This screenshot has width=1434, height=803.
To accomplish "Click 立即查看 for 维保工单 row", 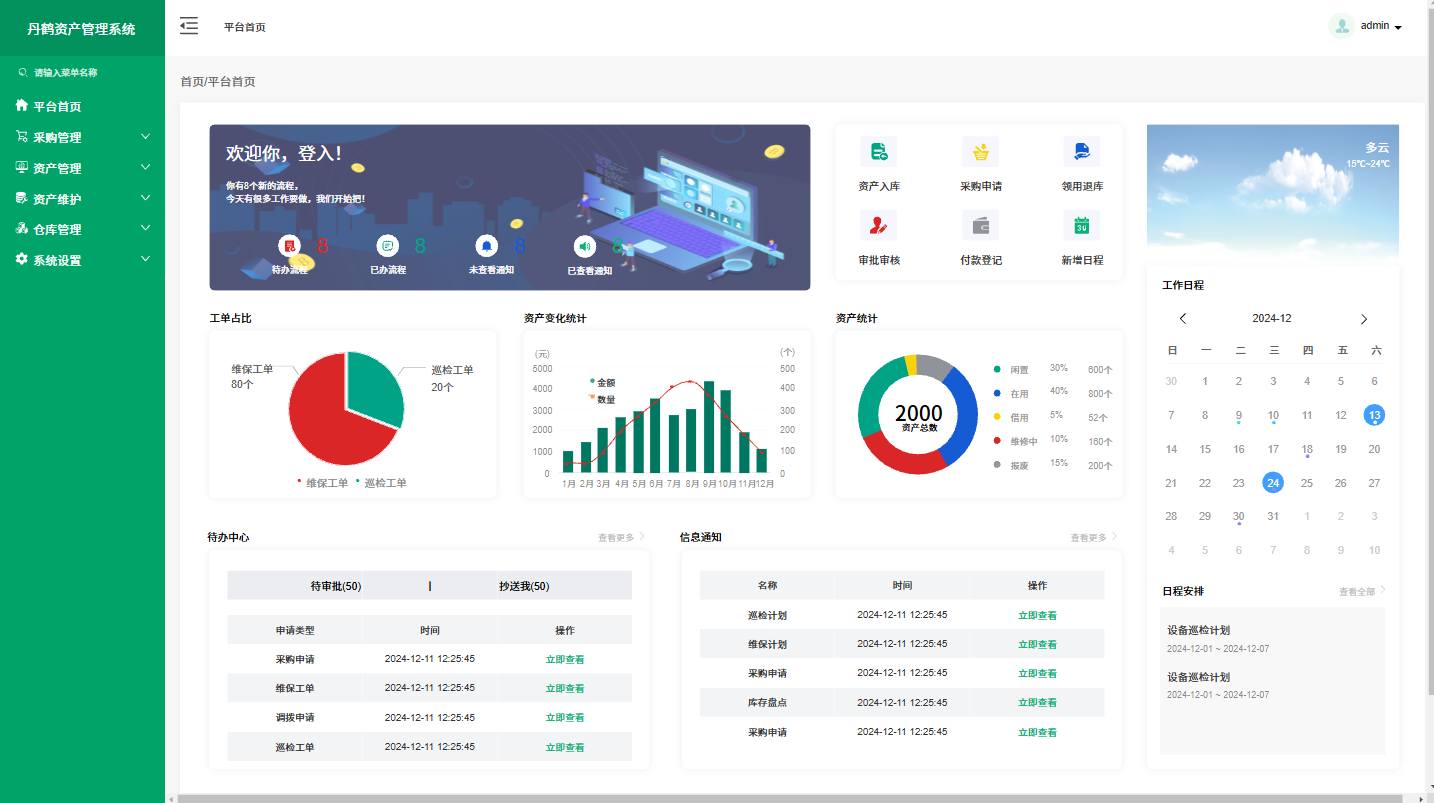I will point(564,688).
